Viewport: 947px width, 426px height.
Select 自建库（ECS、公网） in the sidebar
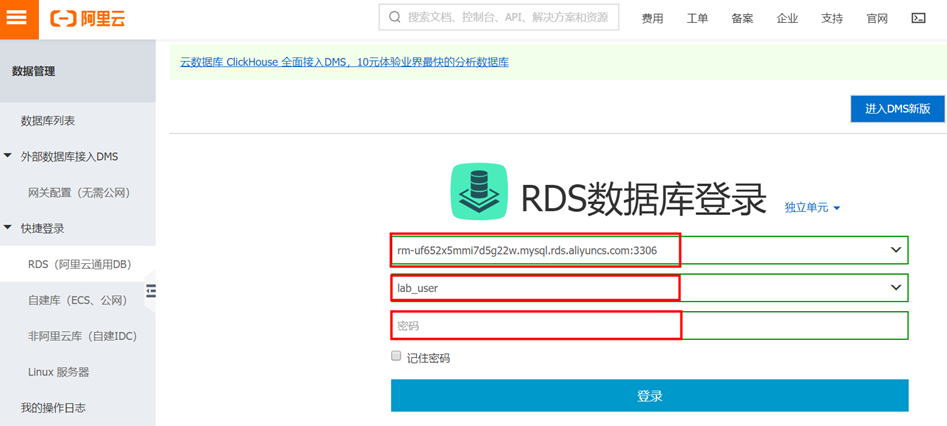click(78, 300)
